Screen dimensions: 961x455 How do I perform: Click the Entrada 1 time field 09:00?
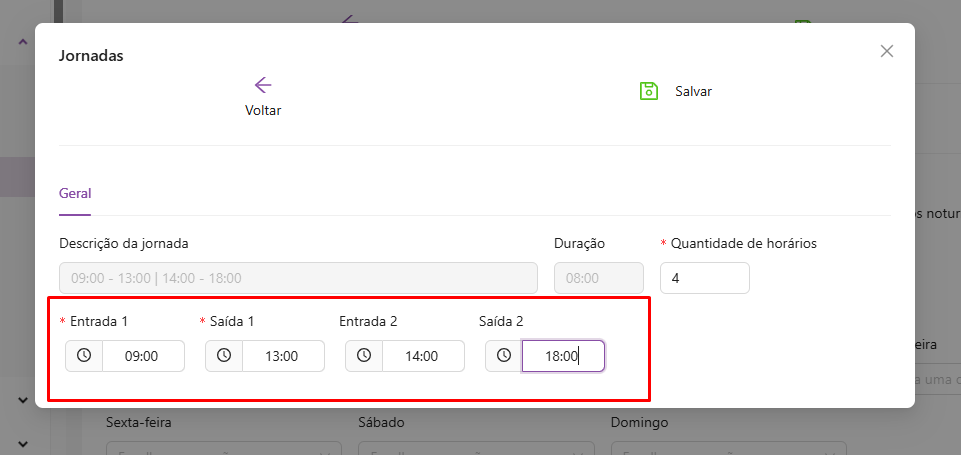point(143,356)
